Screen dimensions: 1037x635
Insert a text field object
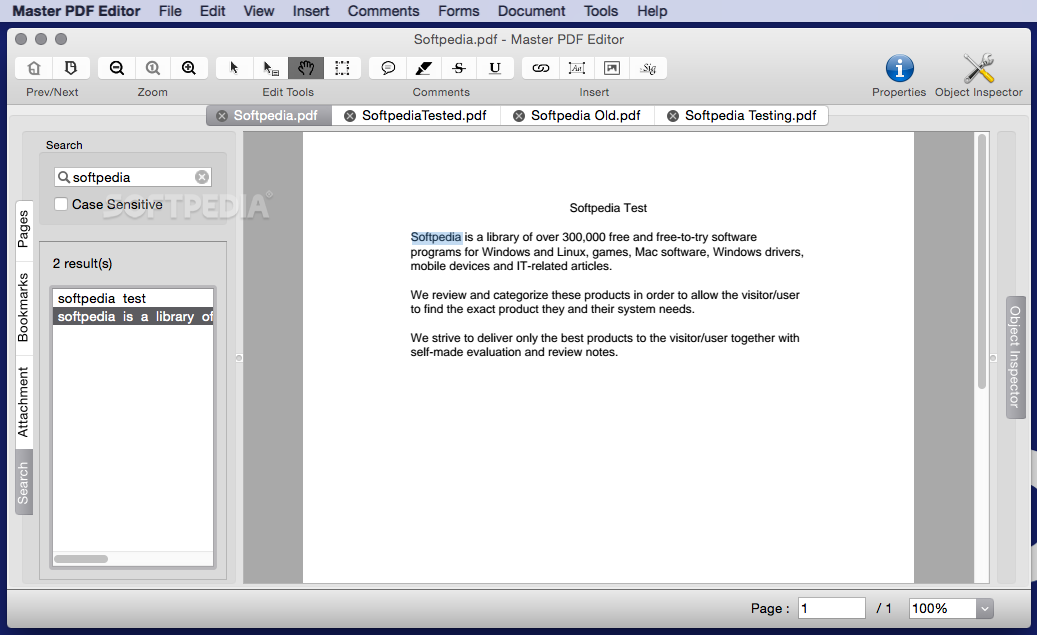[577, 68]
